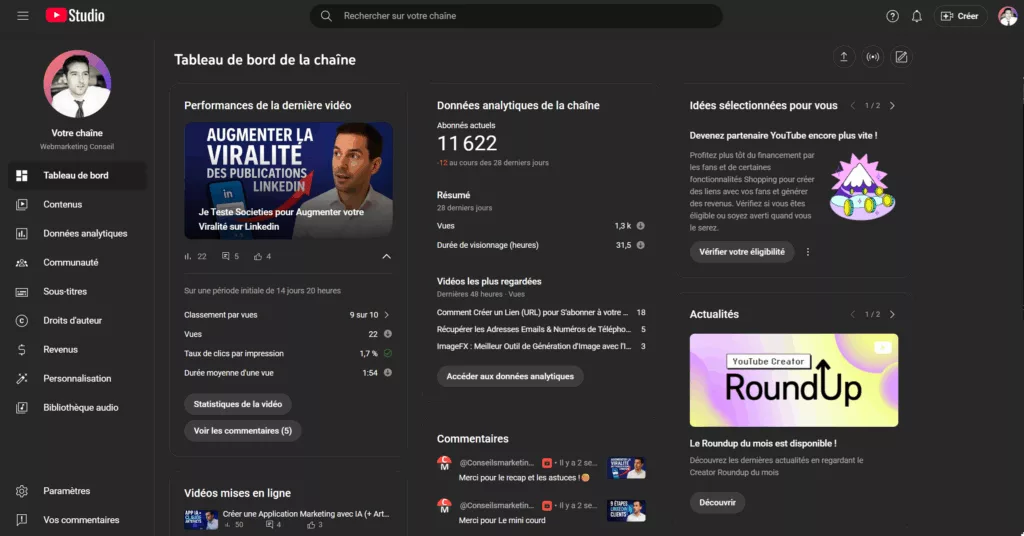
Task: Click Statistiques de la vidéo button
Action: pos(238,404)
